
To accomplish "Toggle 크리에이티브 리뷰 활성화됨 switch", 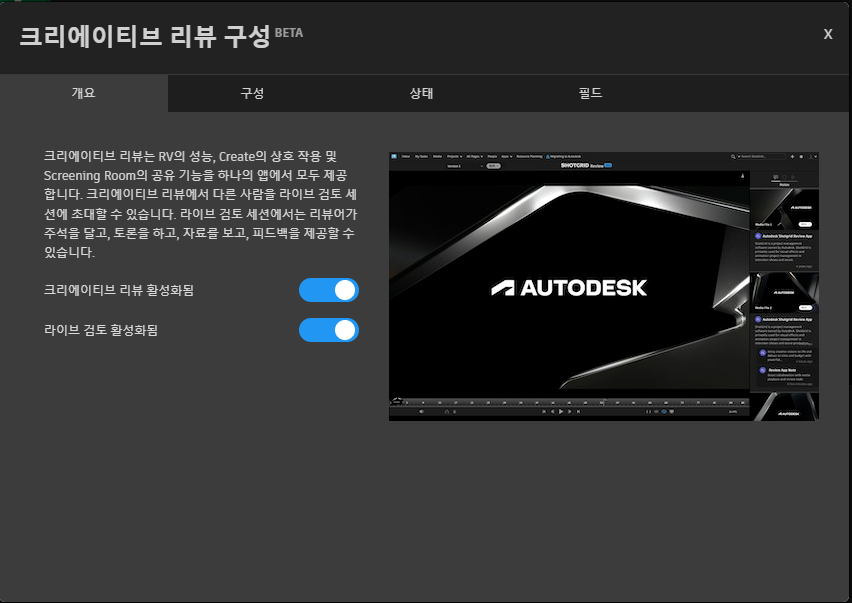I will click(x=329, y=290).
